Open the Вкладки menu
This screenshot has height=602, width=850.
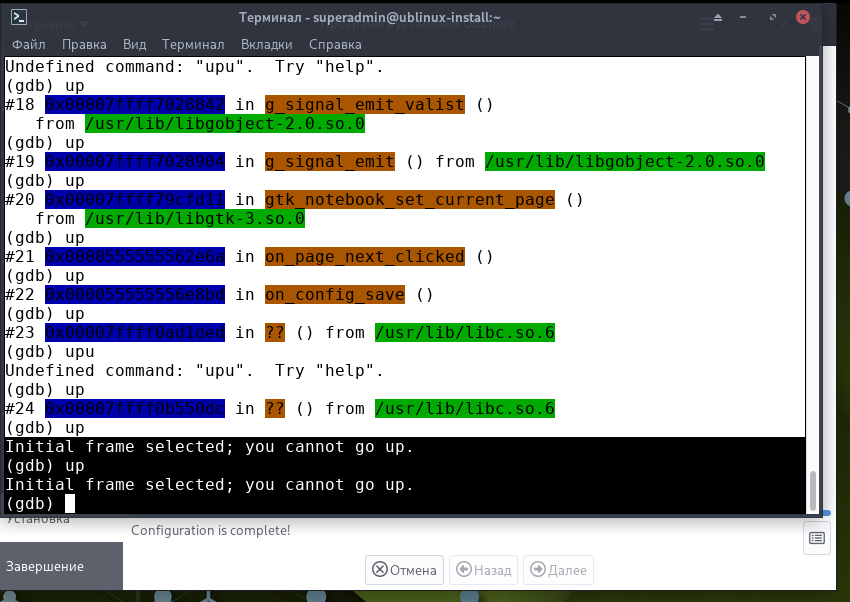pyautogui.click(x=267, y=44)
